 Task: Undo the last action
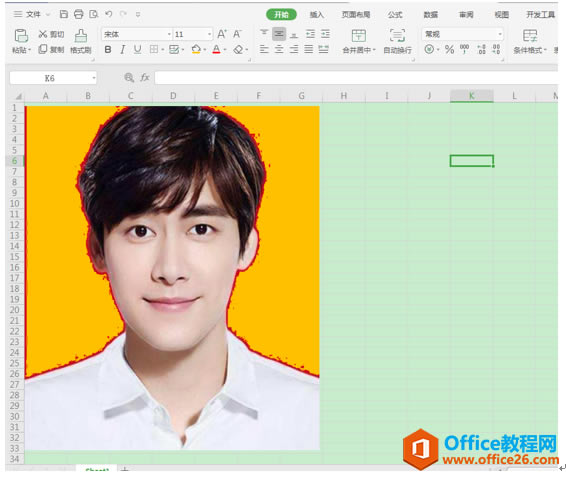(109, 14)
